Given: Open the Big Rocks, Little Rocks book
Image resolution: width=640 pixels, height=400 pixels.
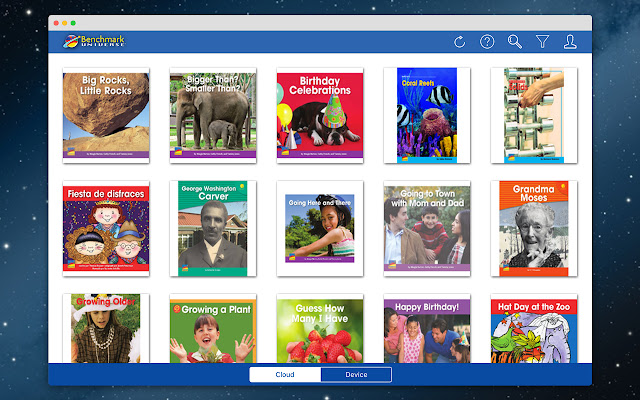Looking at the screenshot, I should pos(106,114).
